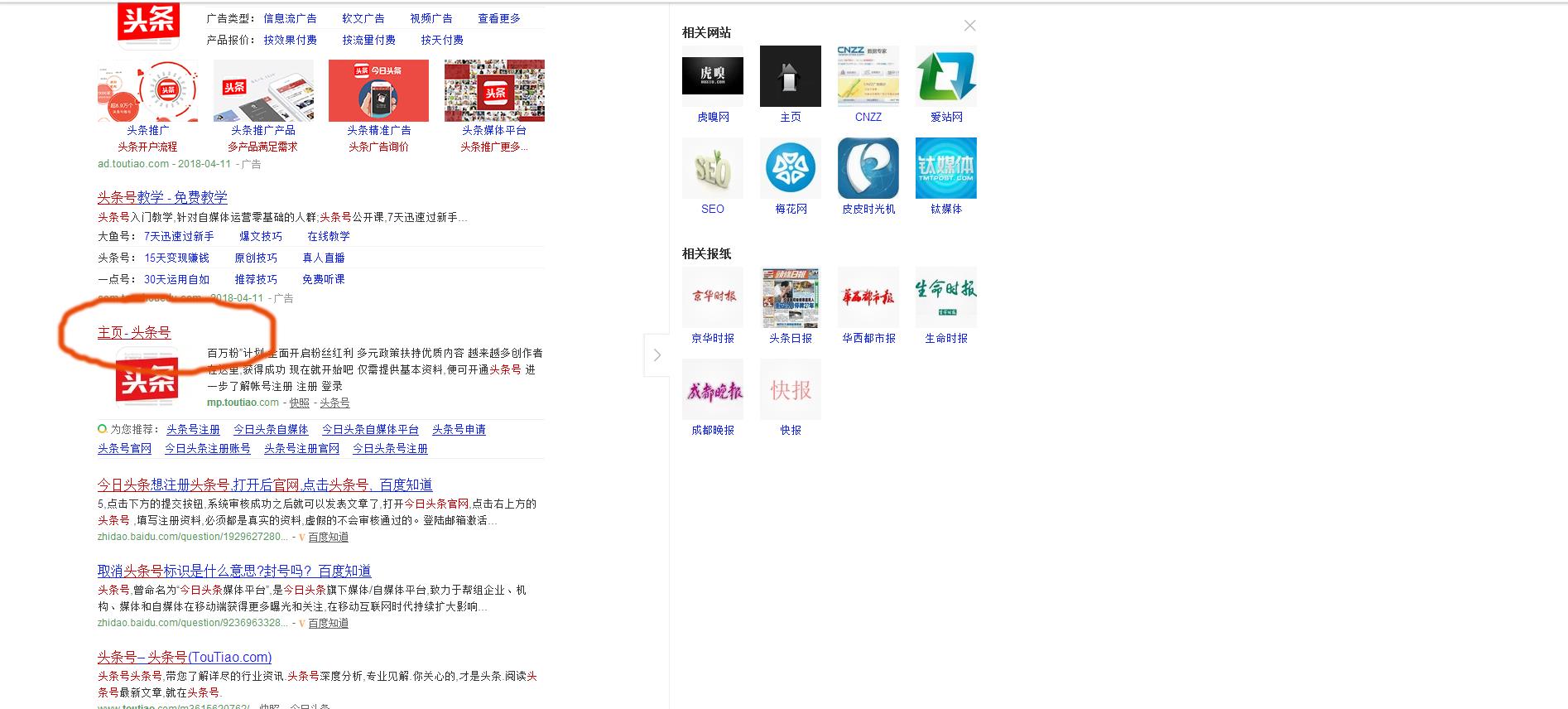Click the 京华时报 newspaper icon
Image resolution: width=1568 pixels, height=709 pixels.
712,297
